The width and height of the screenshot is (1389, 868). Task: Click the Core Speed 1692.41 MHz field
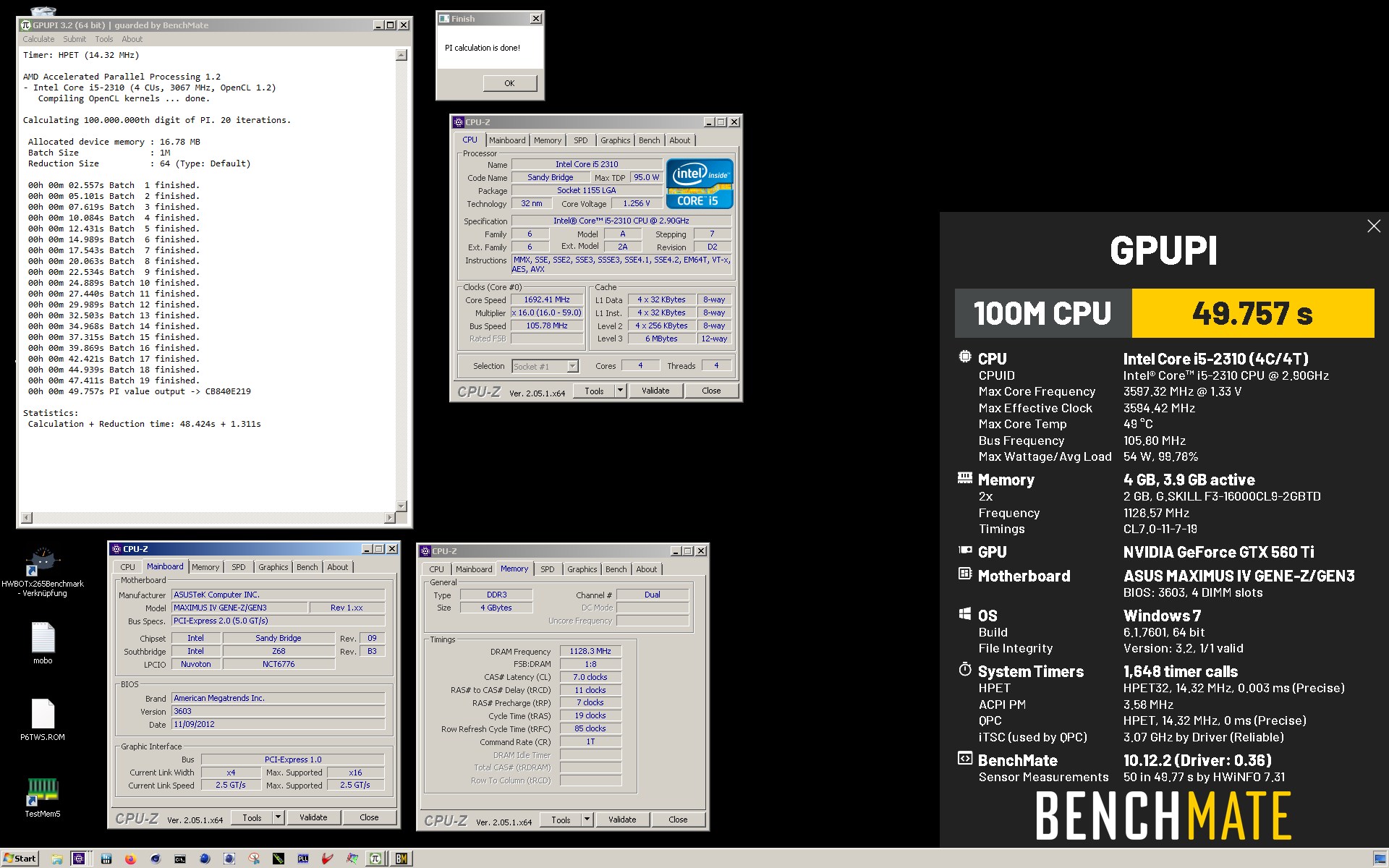547,299
